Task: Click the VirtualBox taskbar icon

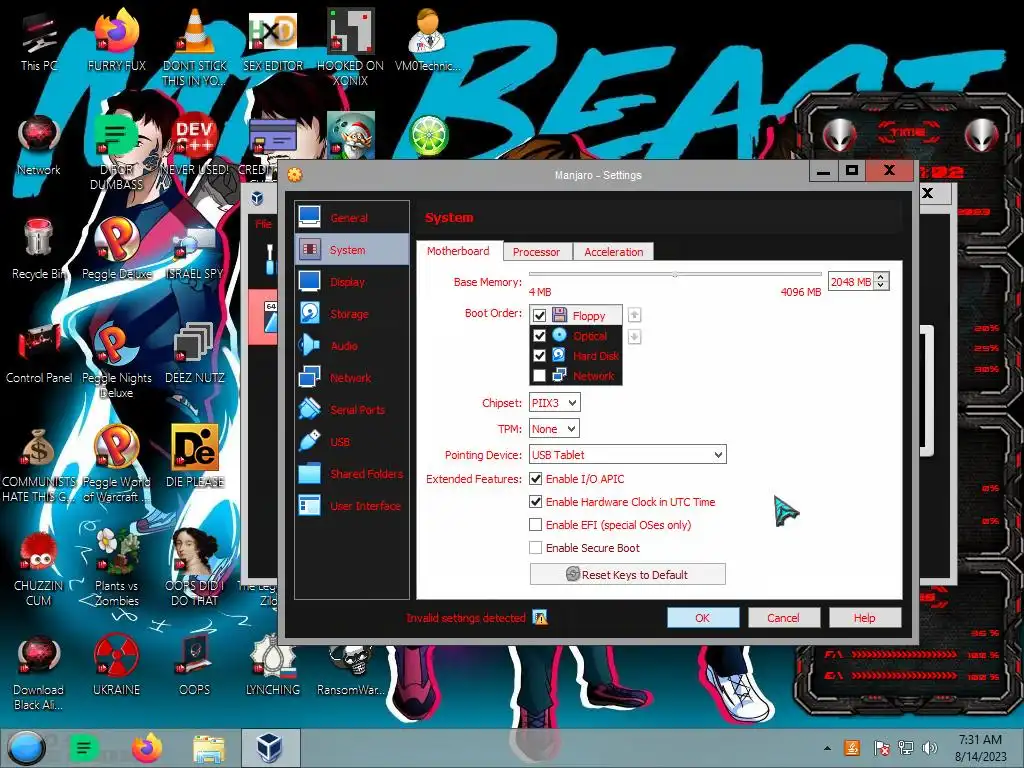Action: (x=270, y=748)
